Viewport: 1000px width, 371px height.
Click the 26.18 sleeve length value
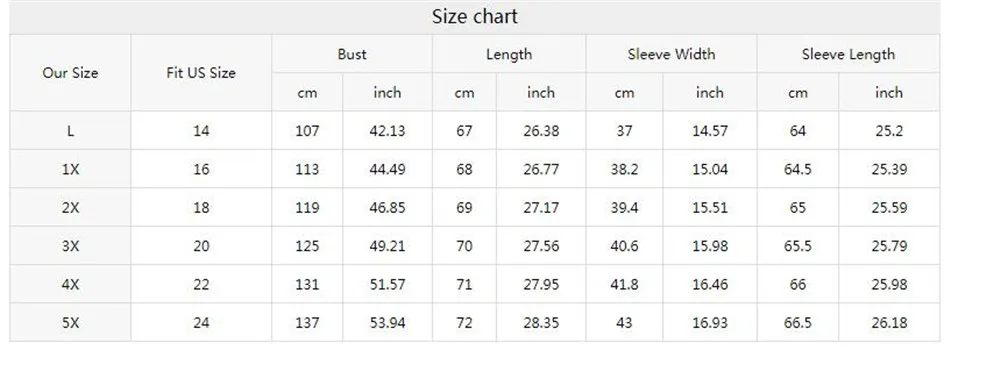[x=889, y=323]
